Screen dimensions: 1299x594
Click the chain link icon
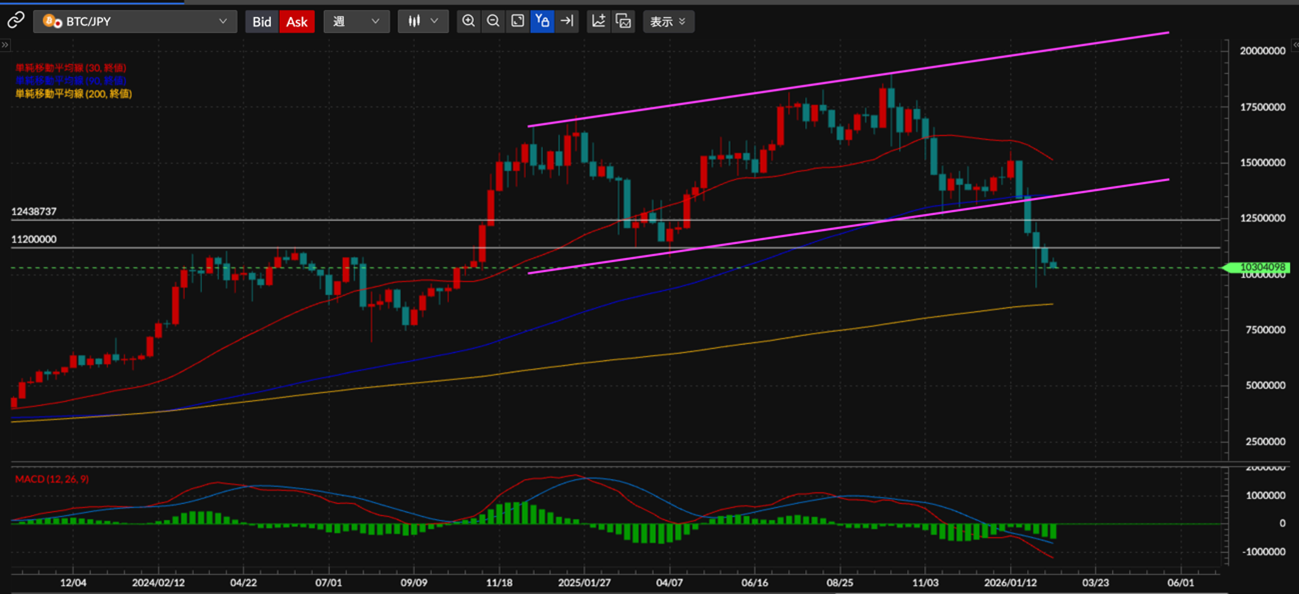point(15,21)
